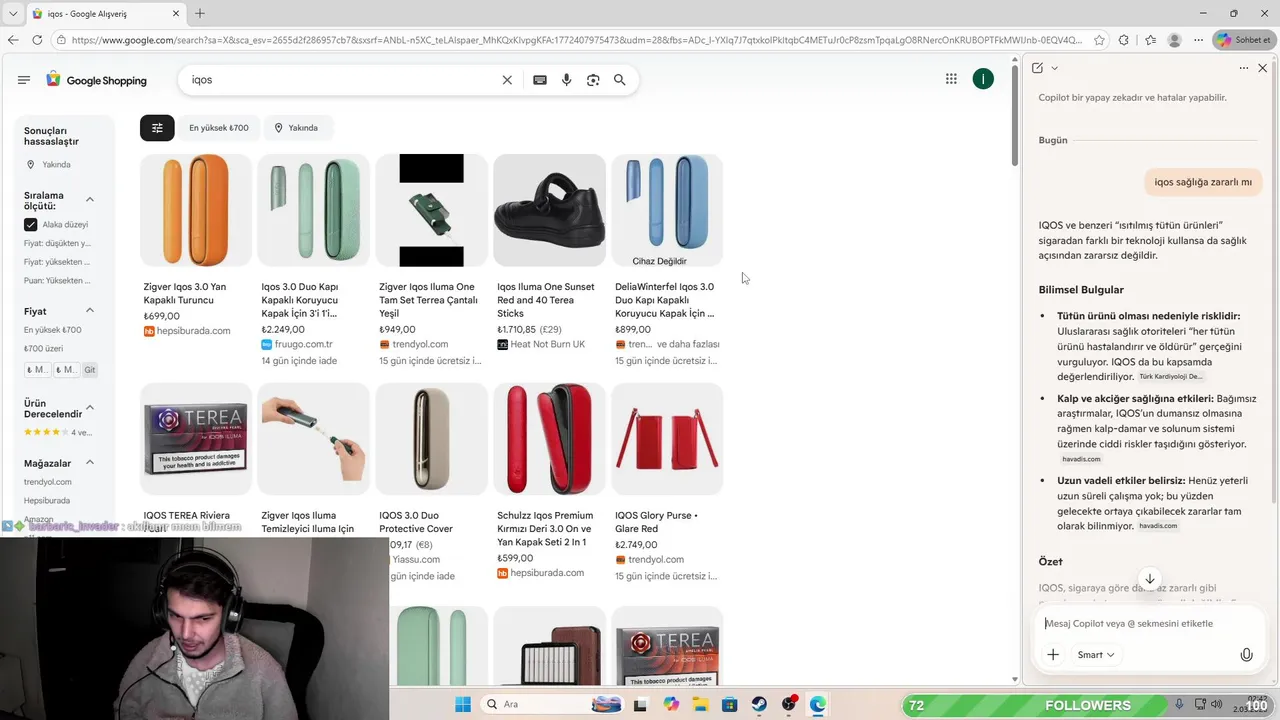The width and height of the screenshot is (1280, 720).
Task: Open the IQOS Glory Purse Glare Red listing
Action: [x=656, y=522]
